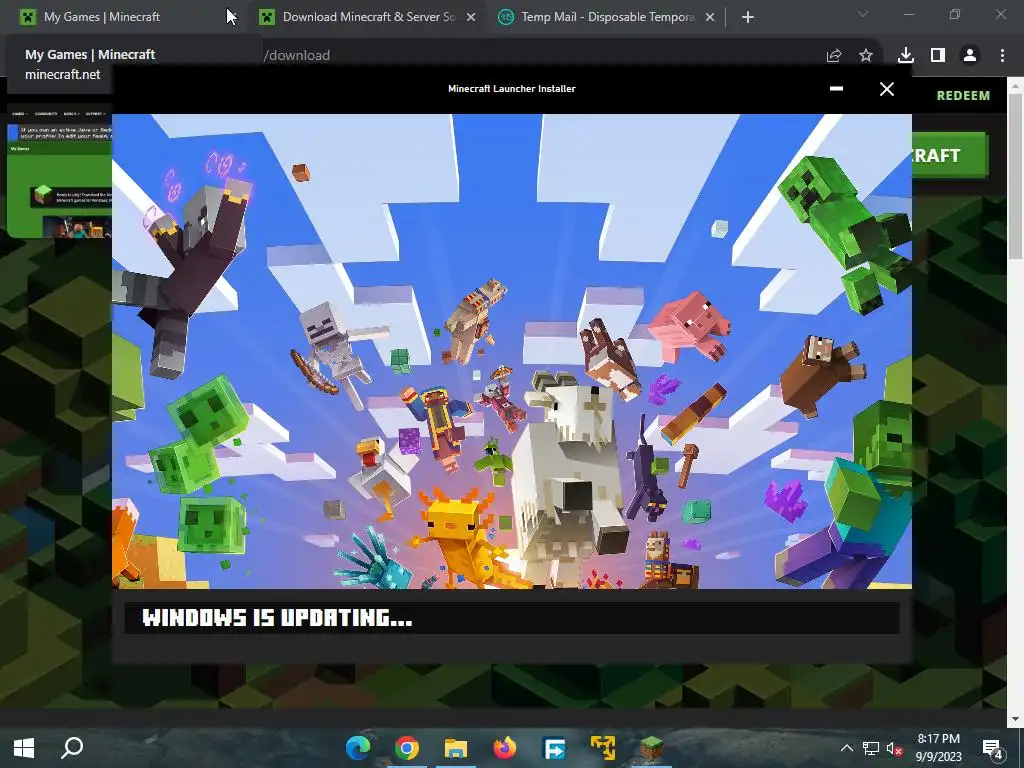1024x768 pixels.
Task: Open File Explorer from taskbar
Action: pyautogui.click(x=456, y=748)
